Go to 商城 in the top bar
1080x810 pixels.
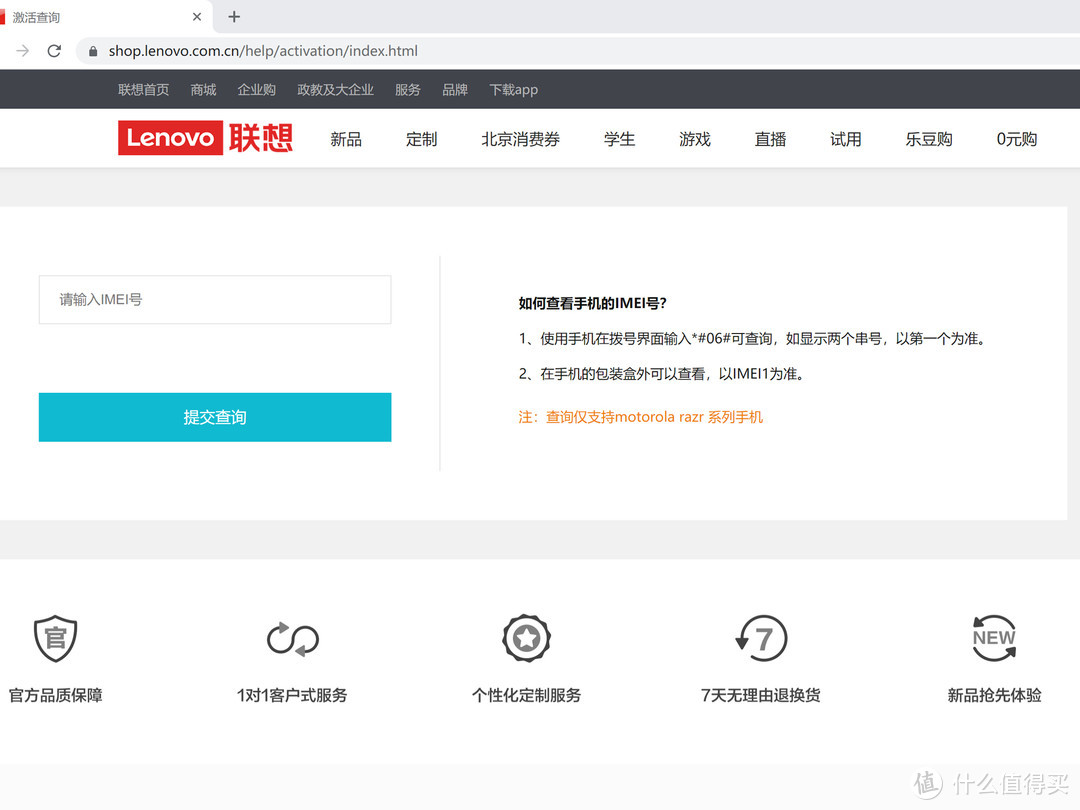(203, 90)
